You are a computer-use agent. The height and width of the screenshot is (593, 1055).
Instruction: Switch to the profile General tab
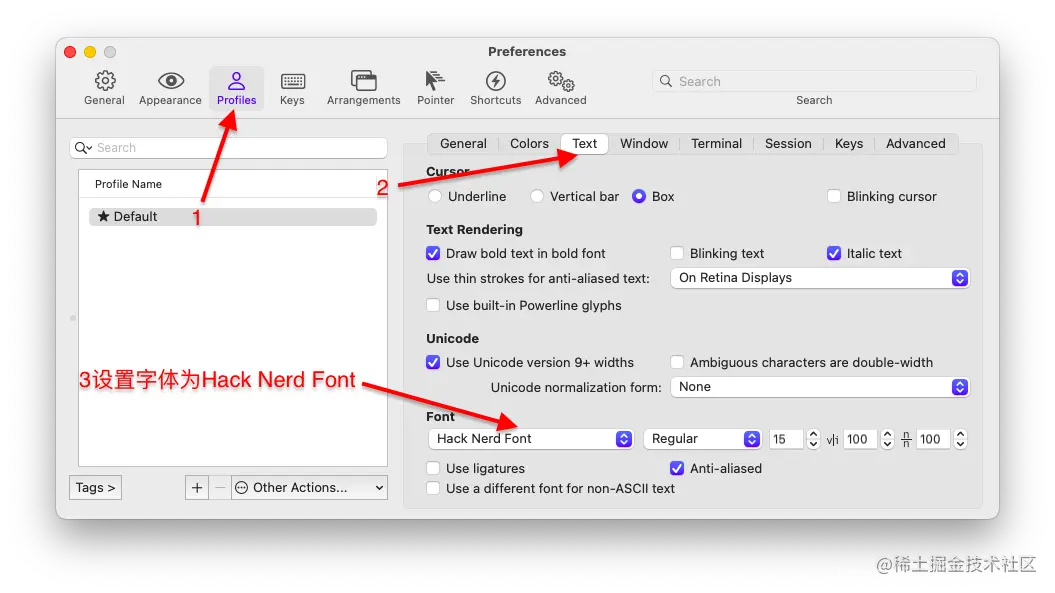coord(463,144)
